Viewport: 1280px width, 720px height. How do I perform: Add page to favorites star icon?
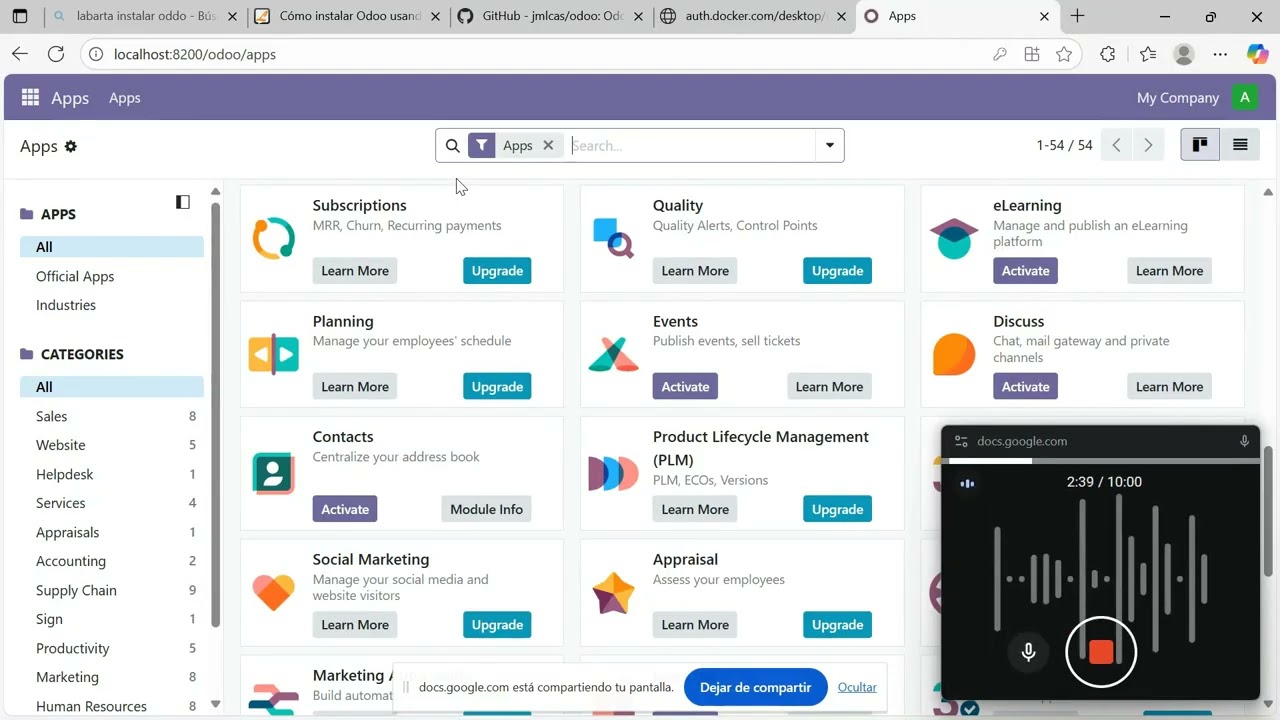(x=1064, y=54)
